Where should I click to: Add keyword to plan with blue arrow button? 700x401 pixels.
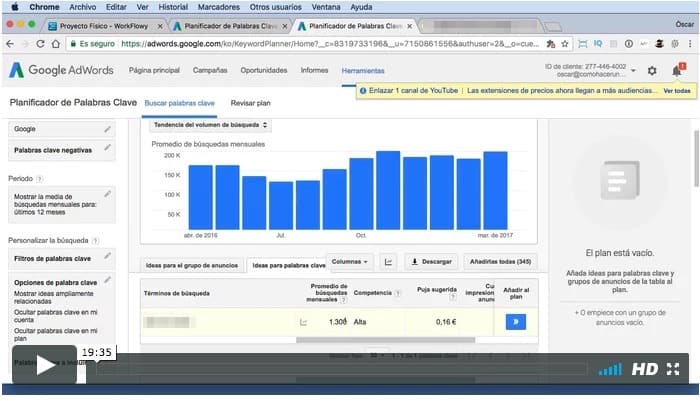click(516, 322)
